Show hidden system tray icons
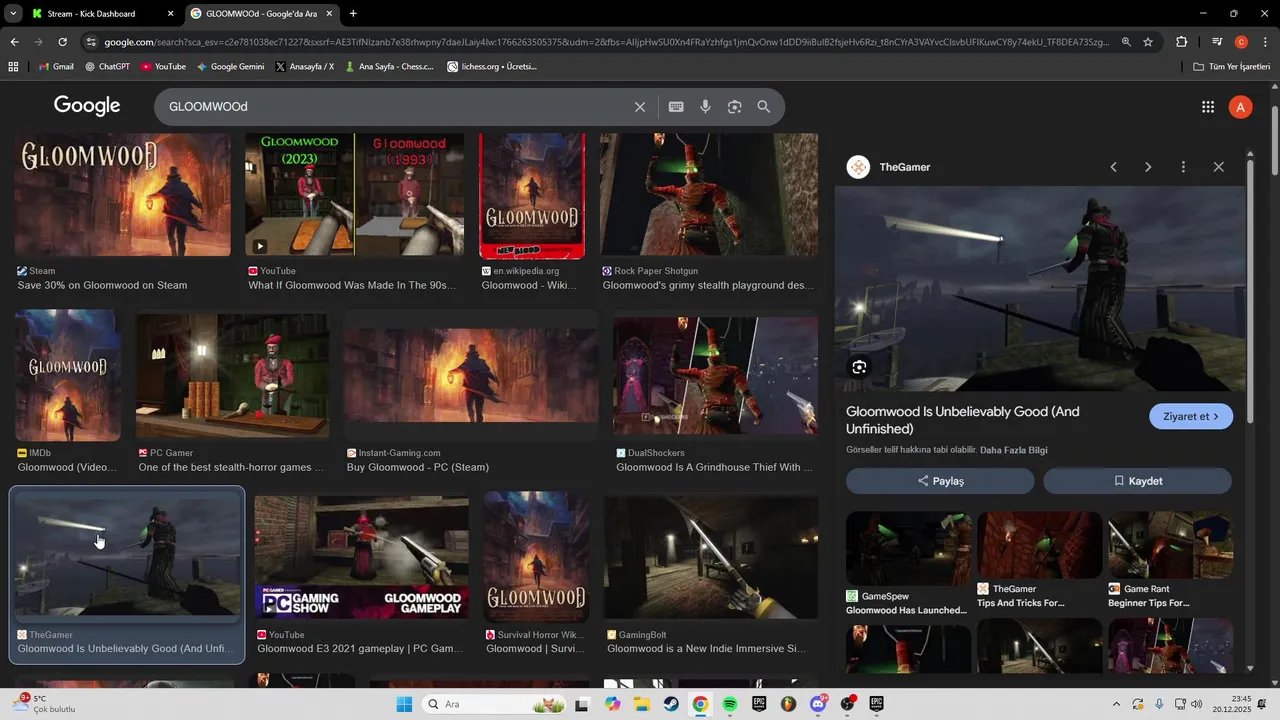 [1116, 704]
